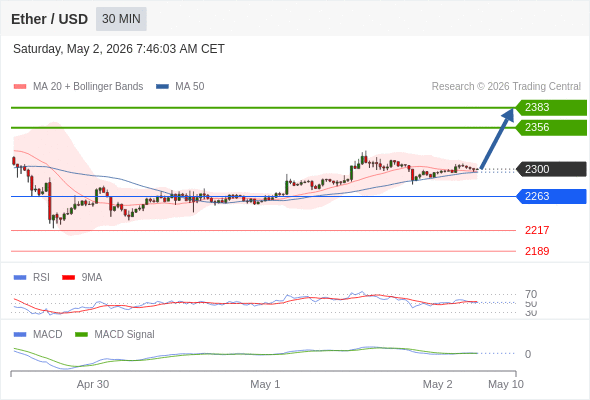This screenshot has height=400, width=590.
Task: Click the MACD blue legend swatch
Action: coord(20,335)
